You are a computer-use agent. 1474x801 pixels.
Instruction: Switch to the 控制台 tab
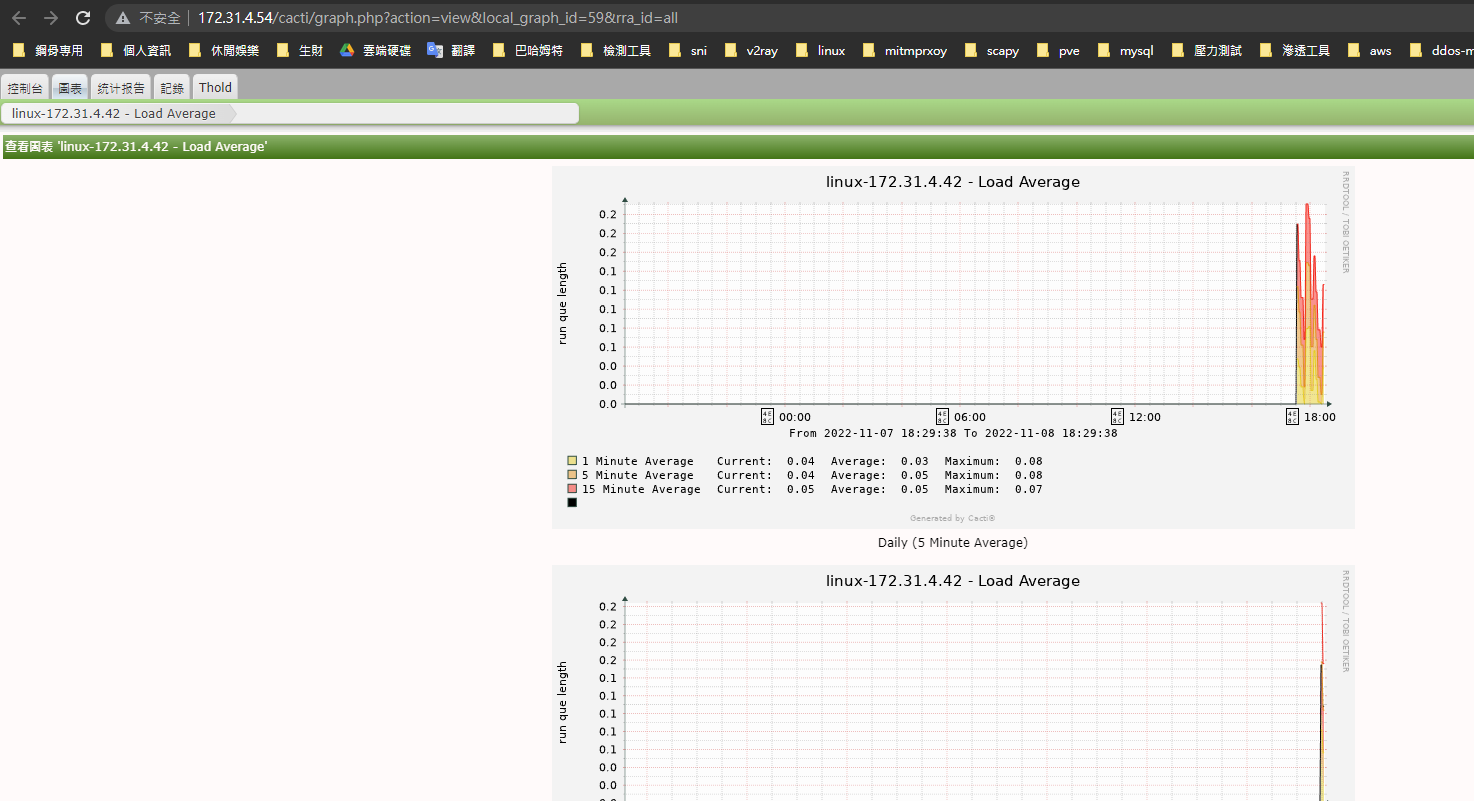point(25,88)
